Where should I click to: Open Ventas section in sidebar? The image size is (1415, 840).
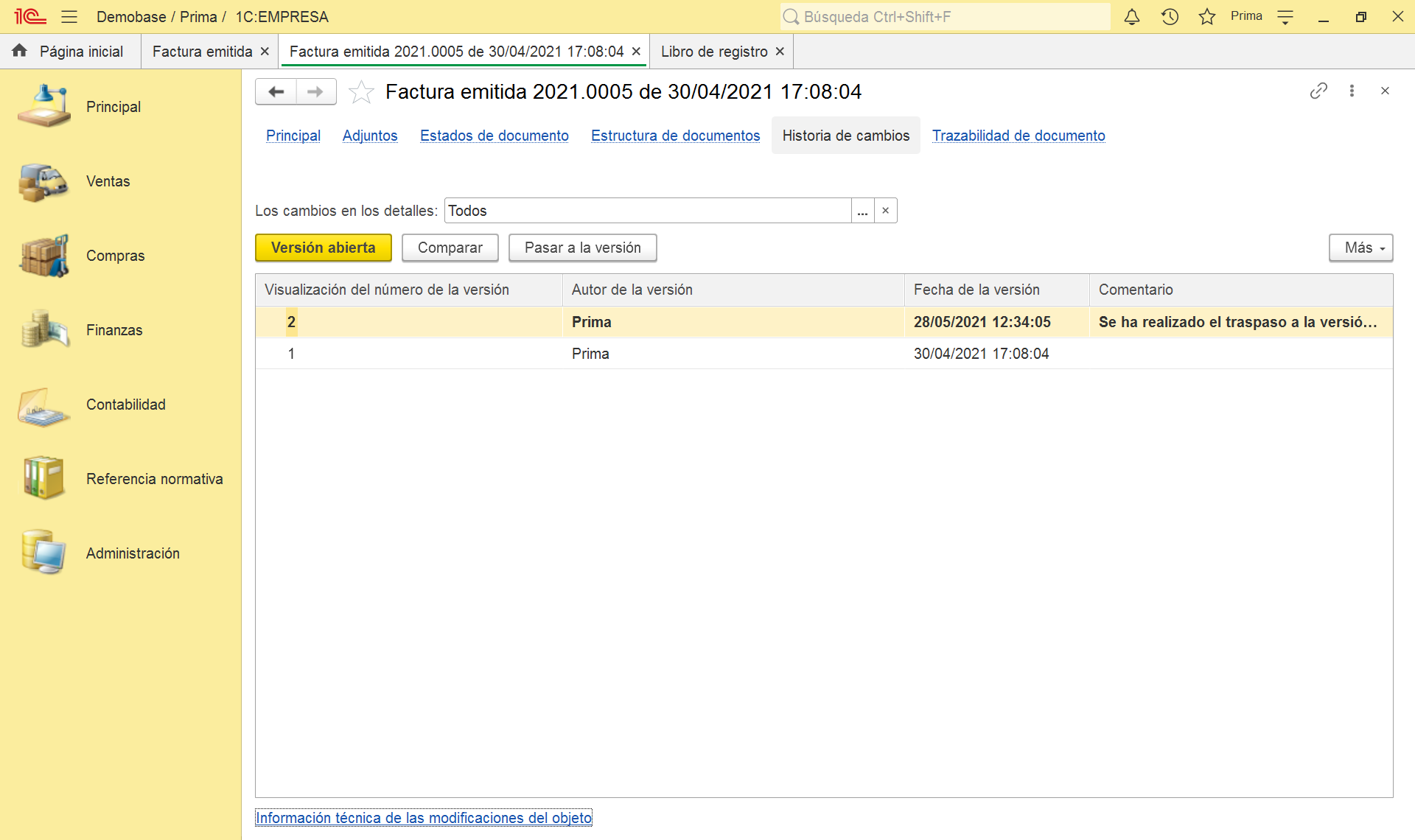[x=108, y=181]
